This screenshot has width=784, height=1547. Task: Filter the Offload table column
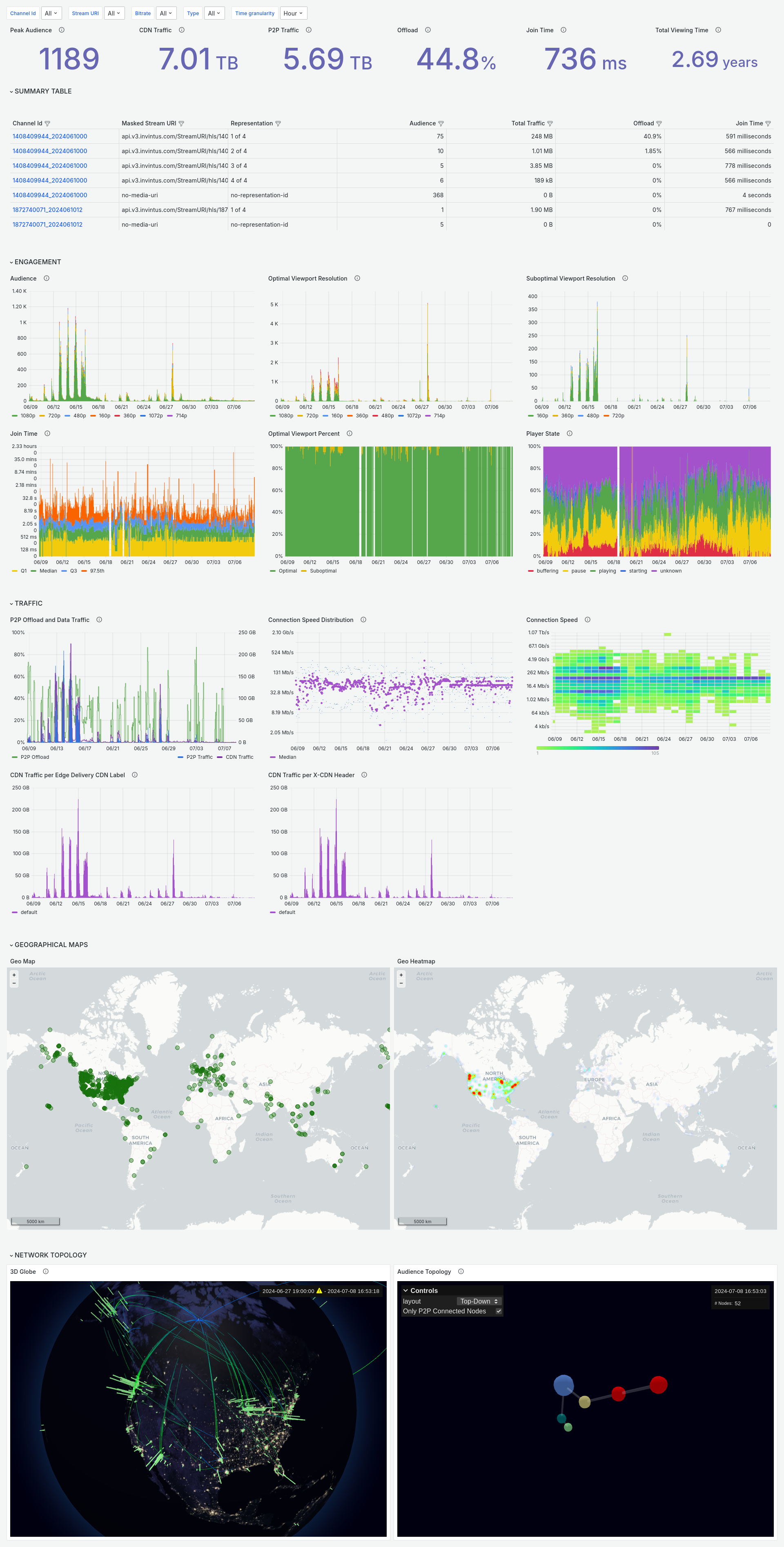coord(659,124)
